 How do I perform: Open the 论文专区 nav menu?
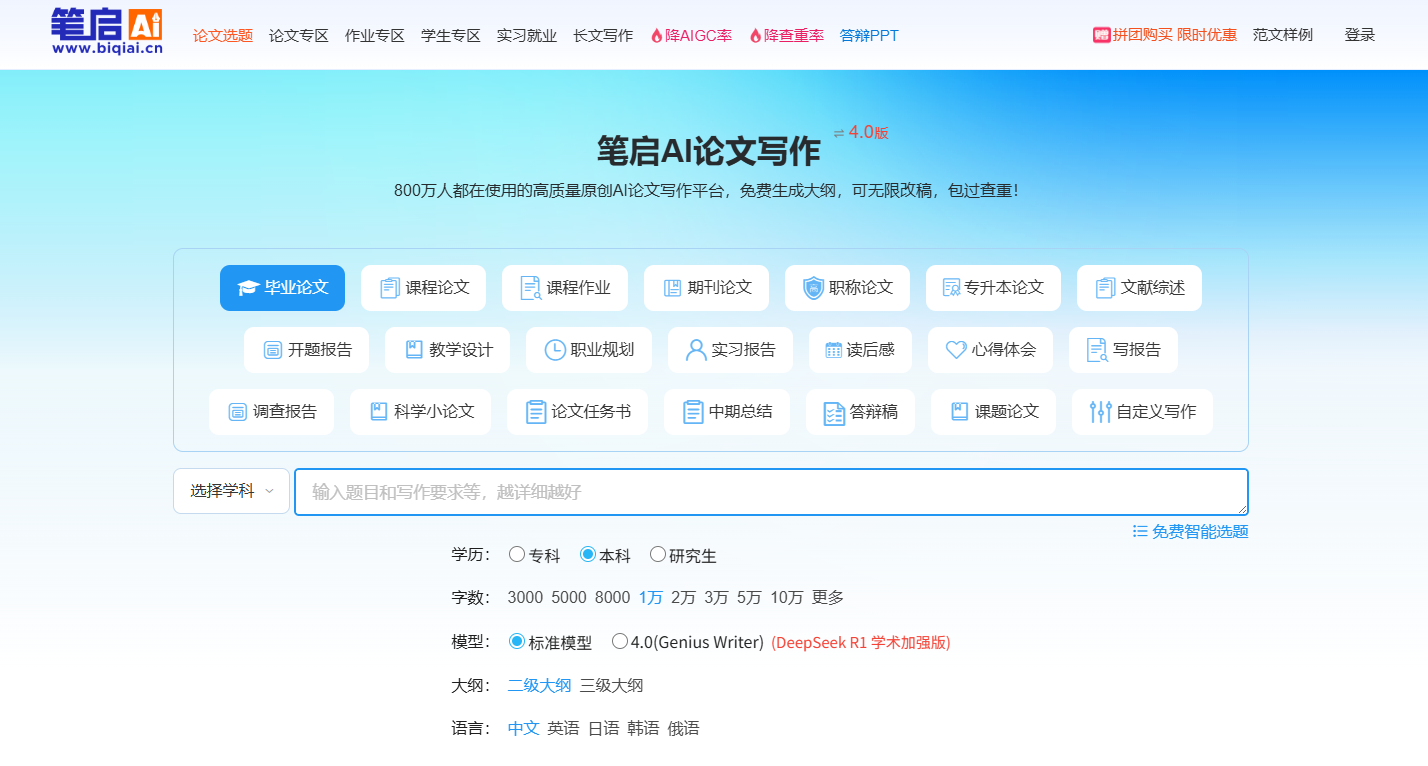[299, 35]
